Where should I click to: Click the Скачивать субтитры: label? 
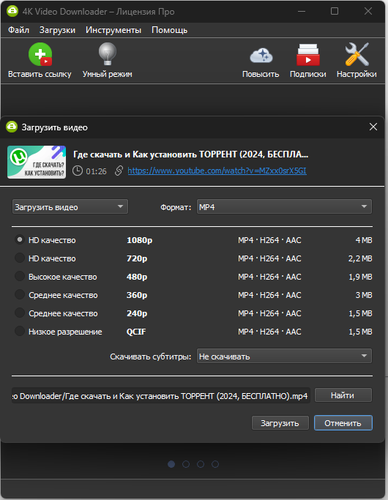pos(151,357)
